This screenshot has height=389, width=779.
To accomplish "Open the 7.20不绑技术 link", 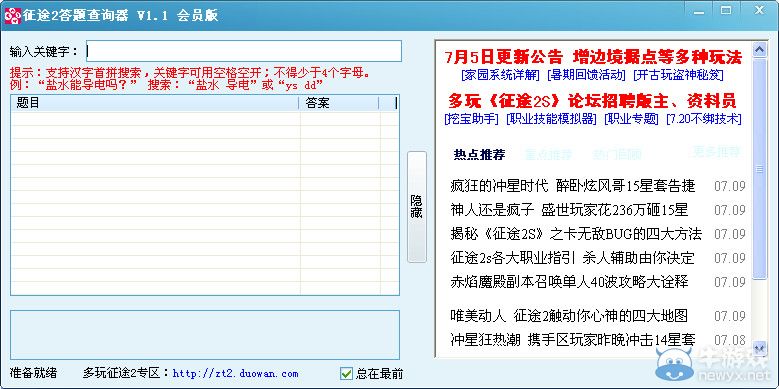I will 703,119.
